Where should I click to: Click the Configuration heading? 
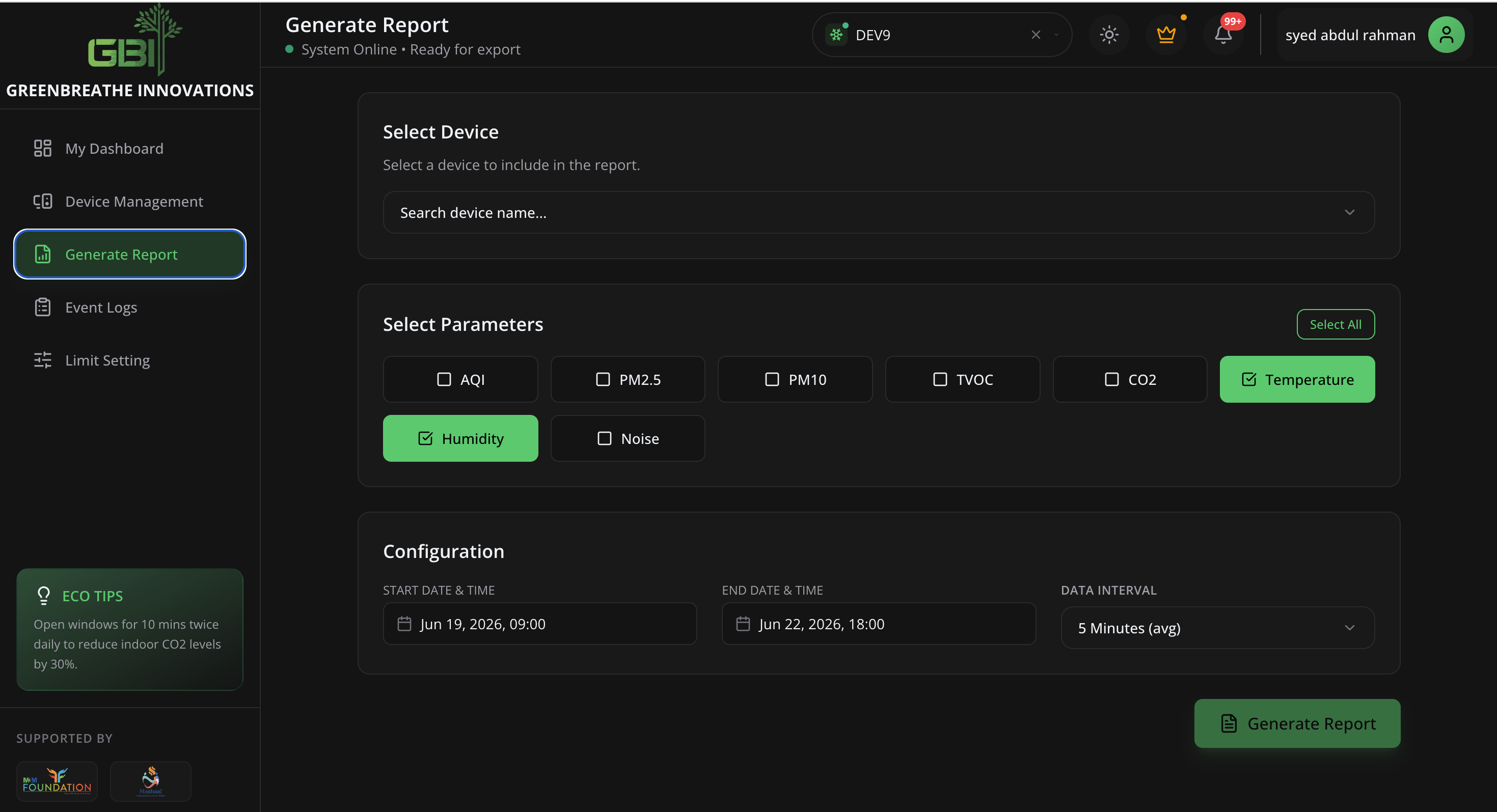tap(444, 551)
